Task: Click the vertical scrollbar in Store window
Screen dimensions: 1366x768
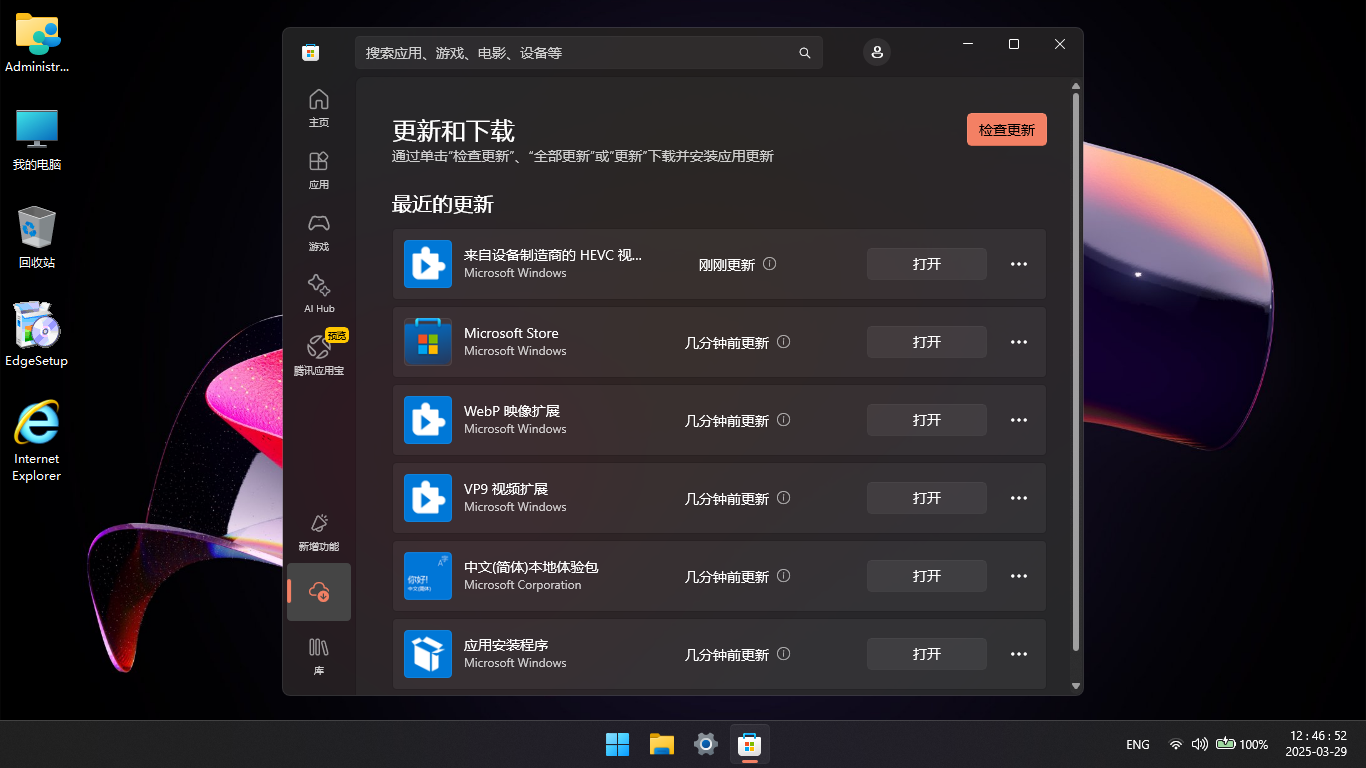Action: coord(1076,371)
